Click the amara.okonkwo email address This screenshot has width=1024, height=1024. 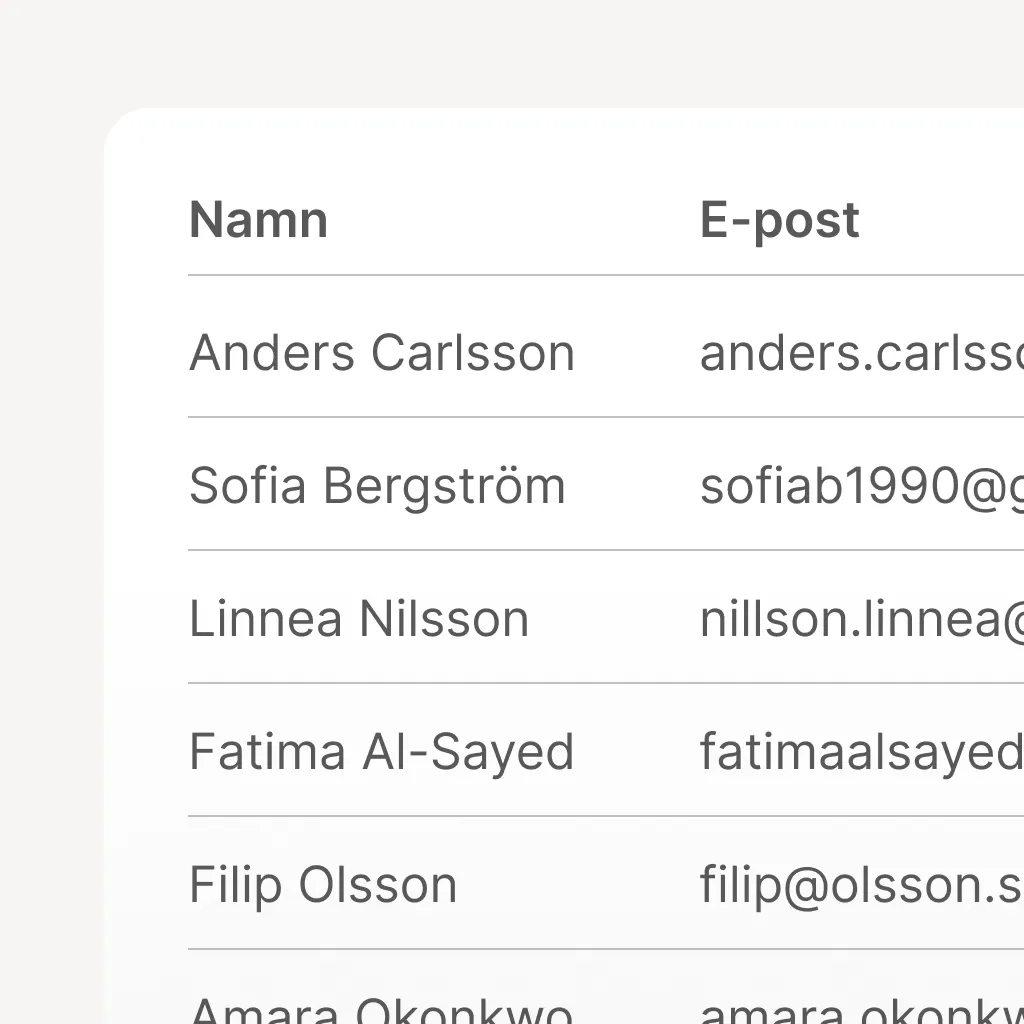click(x=860, y=1010)
